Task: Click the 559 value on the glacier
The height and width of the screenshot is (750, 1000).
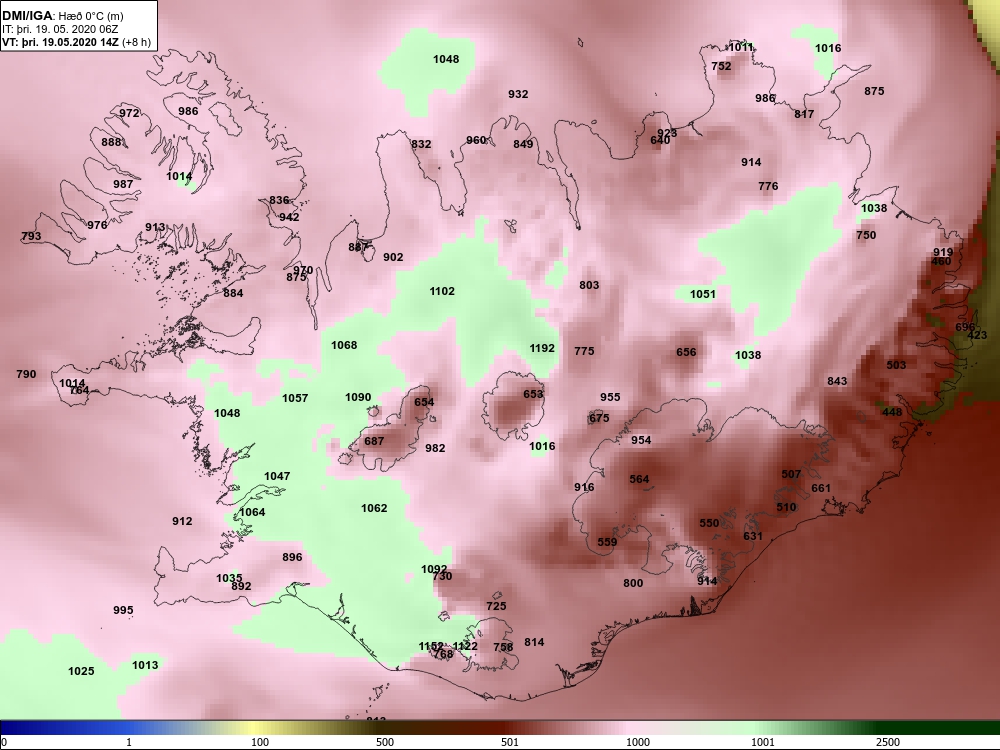Action: (607, 542)
